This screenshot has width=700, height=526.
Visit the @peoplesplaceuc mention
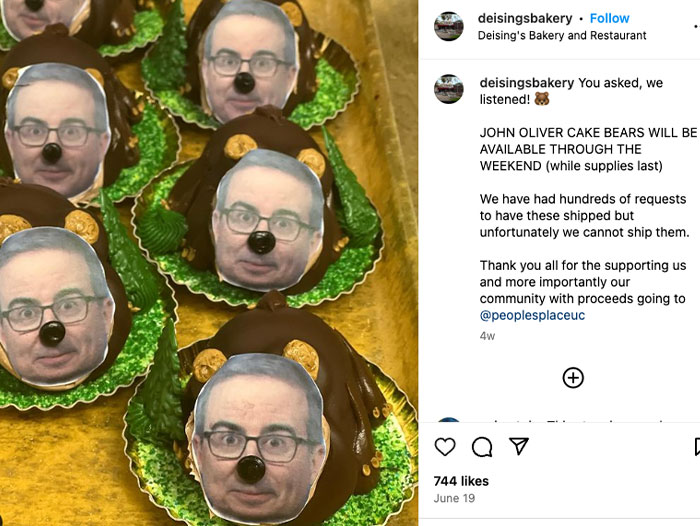532,315
